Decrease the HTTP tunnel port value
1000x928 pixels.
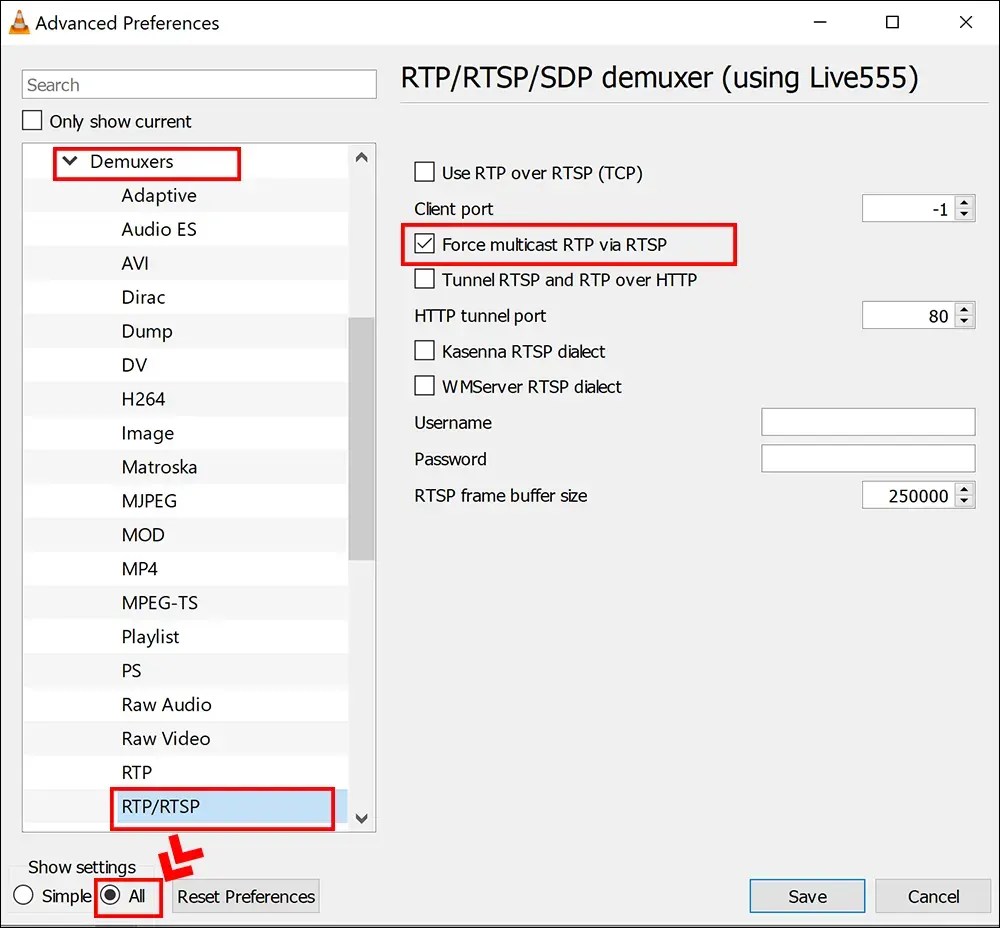[964, 322]
